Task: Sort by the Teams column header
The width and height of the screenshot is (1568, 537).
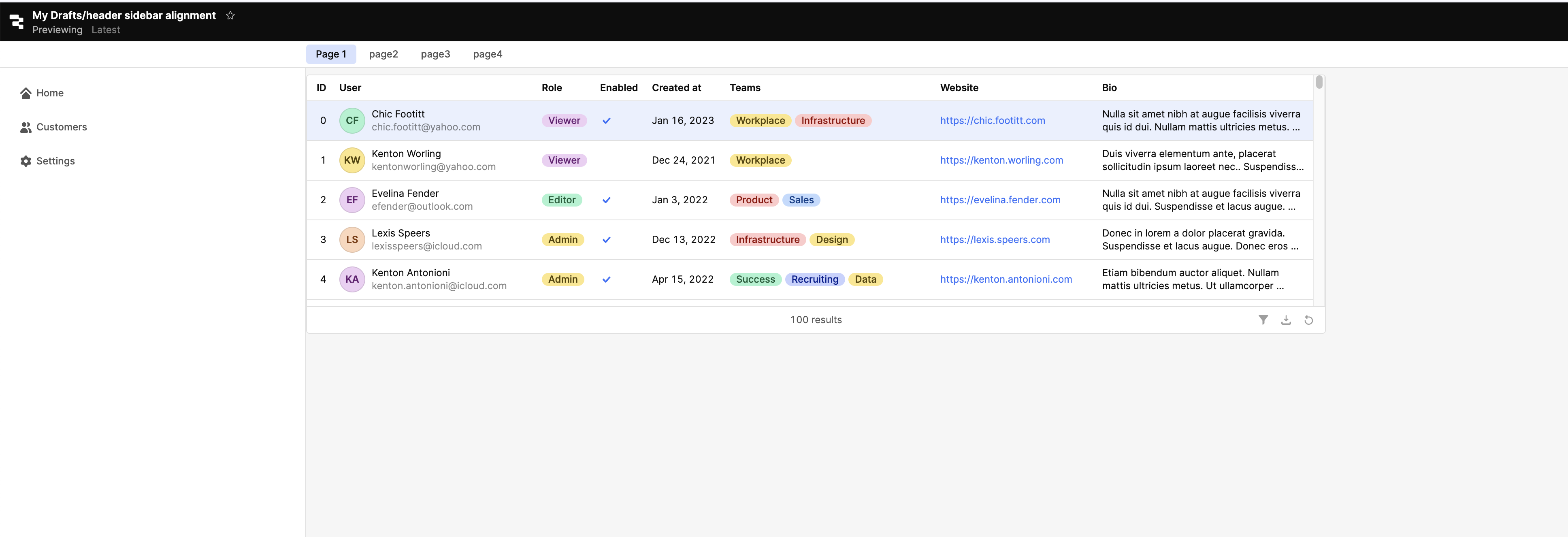Action: [x=745, y=87]
